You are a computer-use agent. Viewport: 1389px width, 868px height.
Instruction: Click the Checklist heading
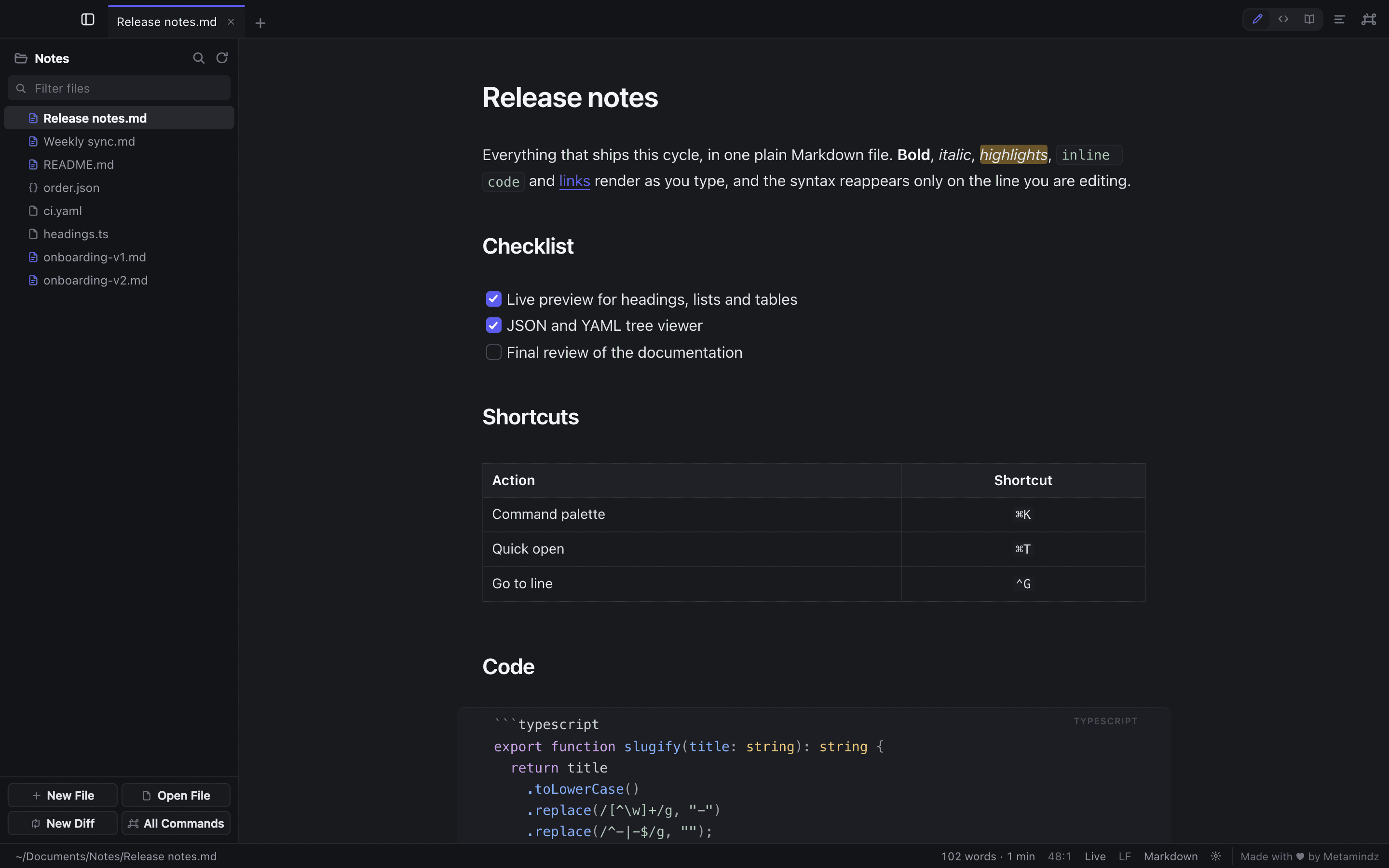point(528,246)
